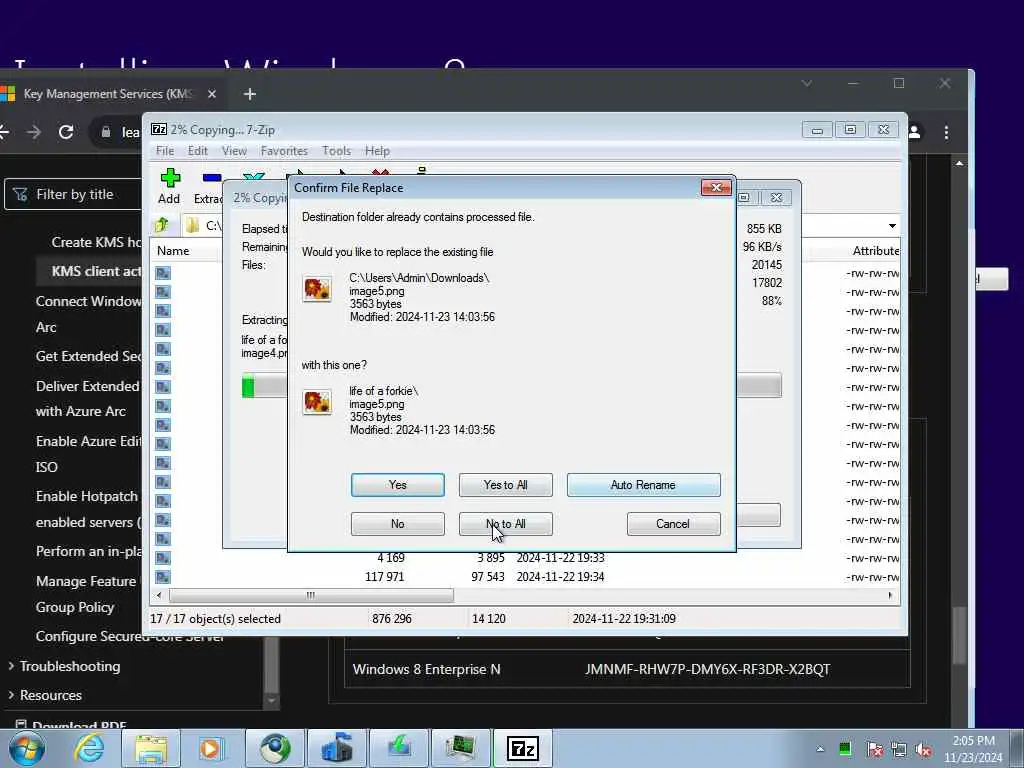
Task: Select the first image file icon in the list
Action: [x=163, y=273]
